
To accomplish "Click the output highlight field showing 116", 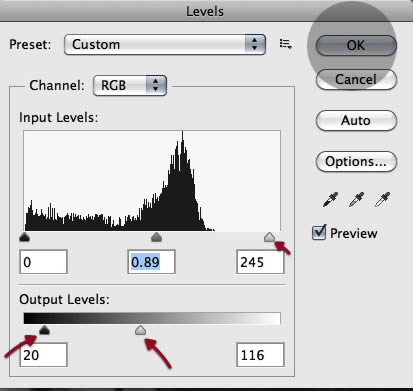I will [260, 355].
